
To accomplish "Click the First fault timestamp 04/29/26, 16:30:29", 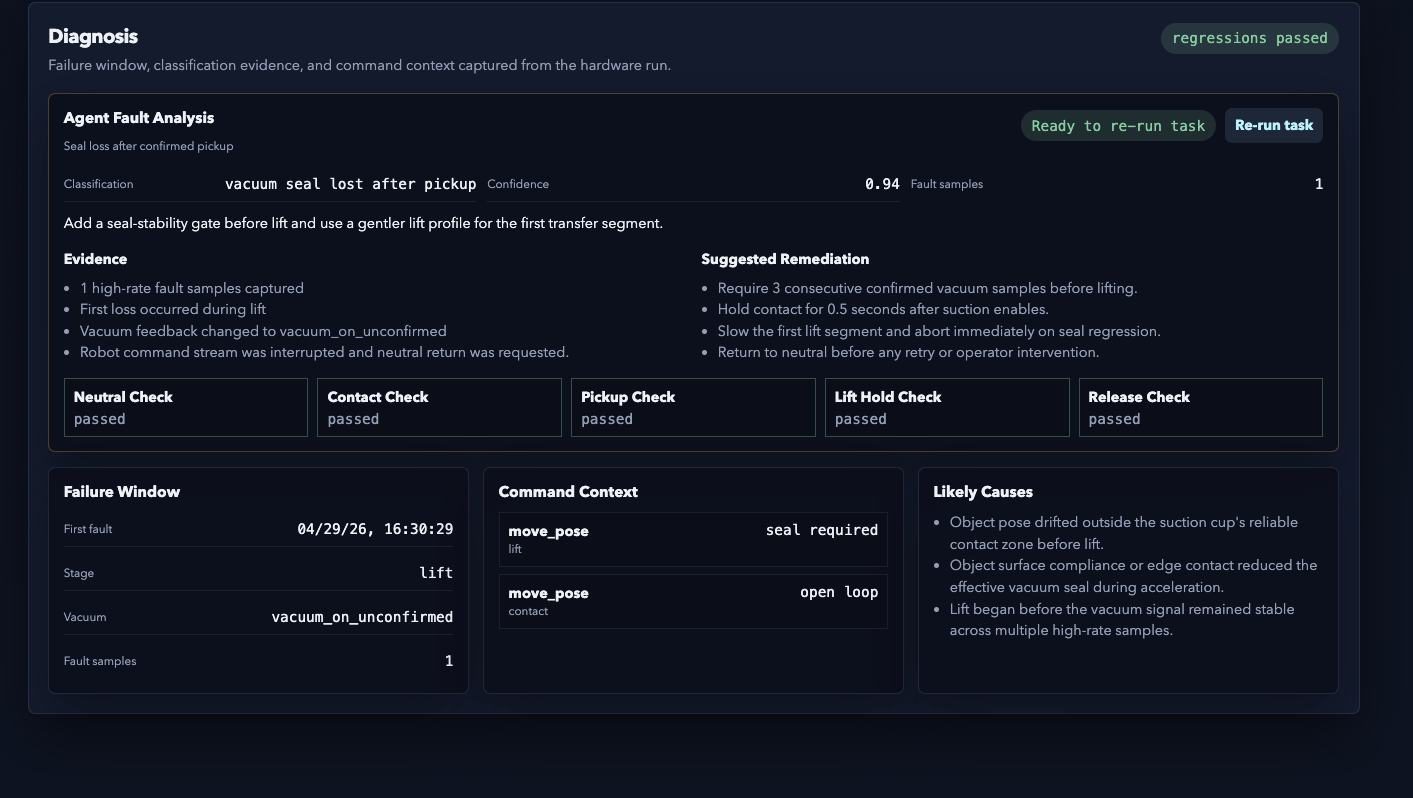I will click(375, 529).
